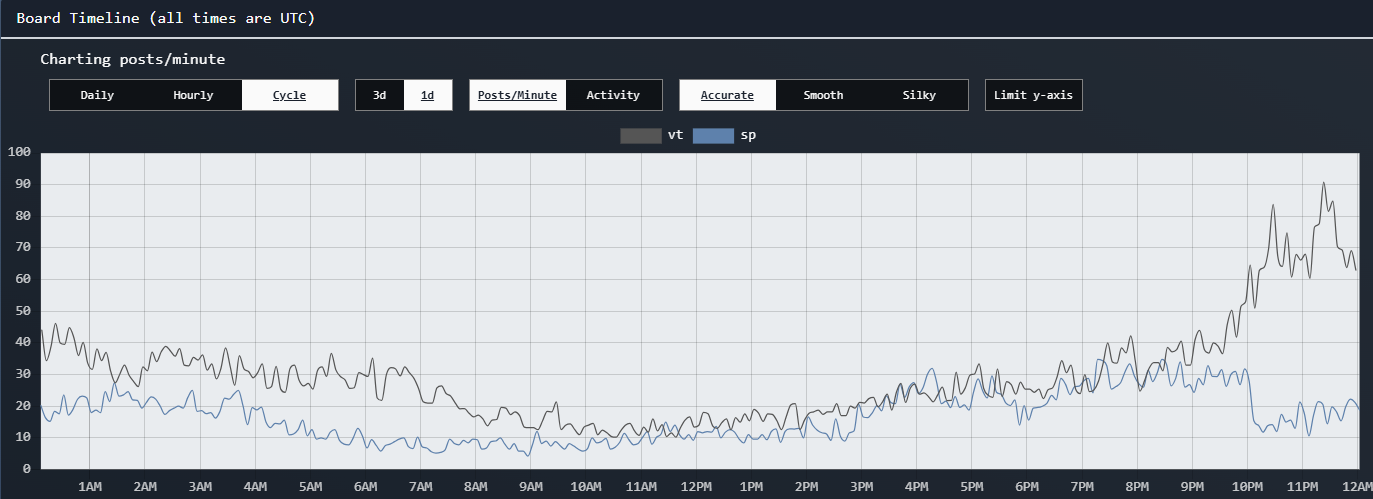Viewport: 1373px width, 499px height.
Task: Click the sp legend label
Action: point(748,135)
